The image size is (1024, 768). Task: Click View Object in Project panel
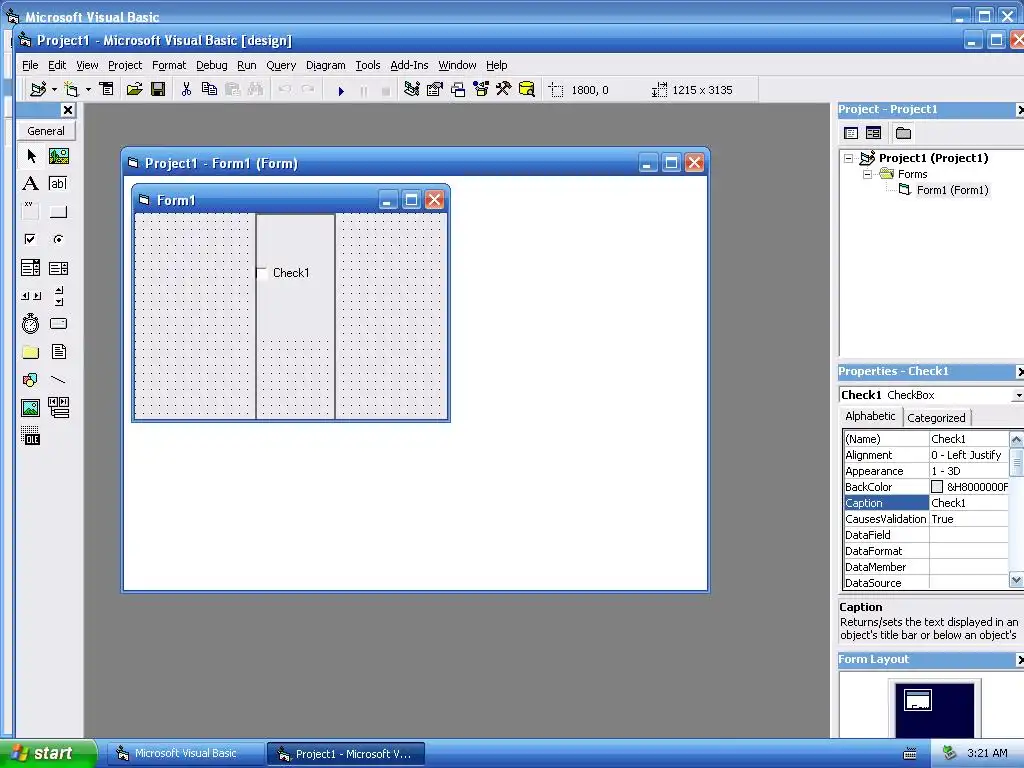click(x=874, y=133)
